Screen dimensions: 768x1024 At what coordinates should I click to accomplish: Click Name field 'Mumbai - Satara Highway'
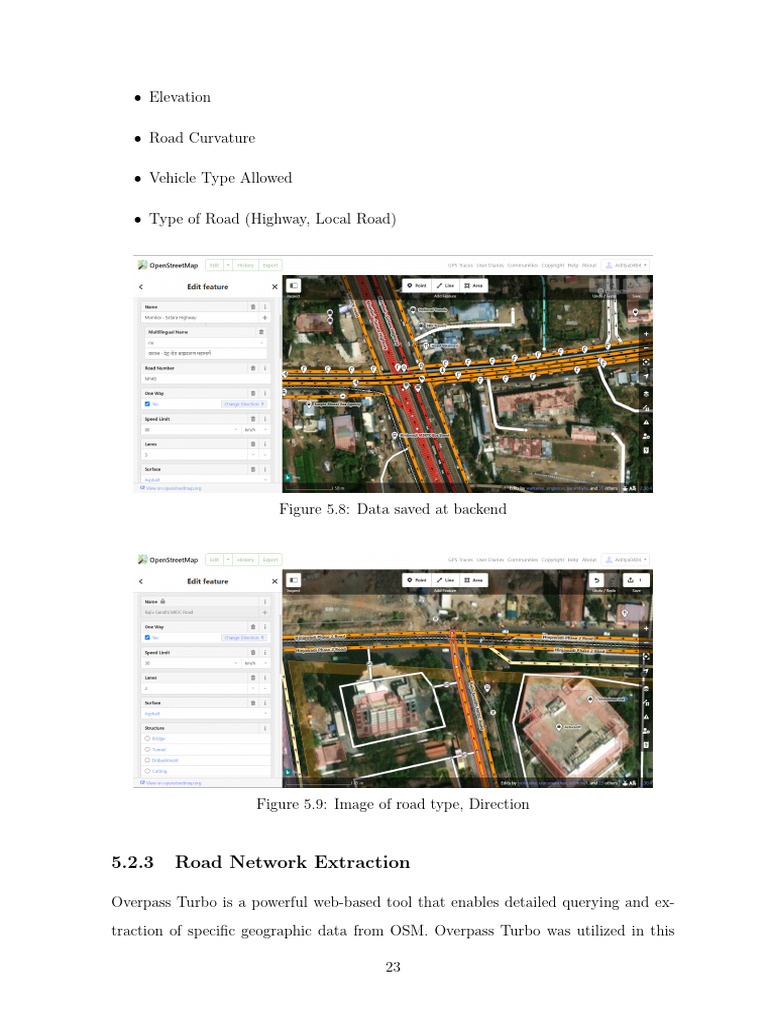click(200, 317)
